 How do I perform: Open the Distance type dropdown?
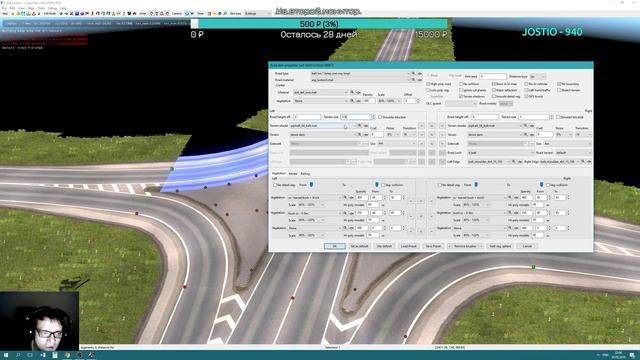coord(538,76)
